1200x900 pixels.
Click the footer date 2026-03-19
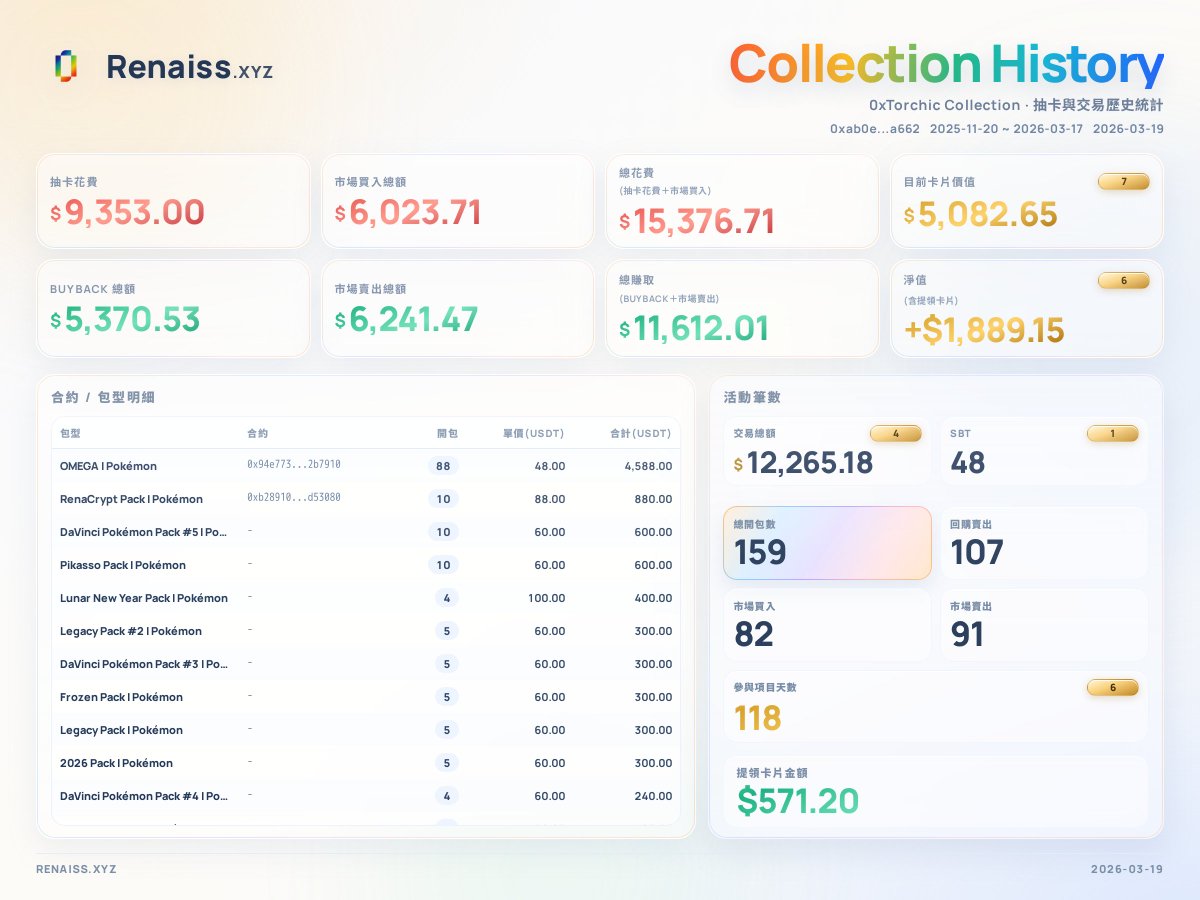pyautogui.click(x=1127, y=869)
